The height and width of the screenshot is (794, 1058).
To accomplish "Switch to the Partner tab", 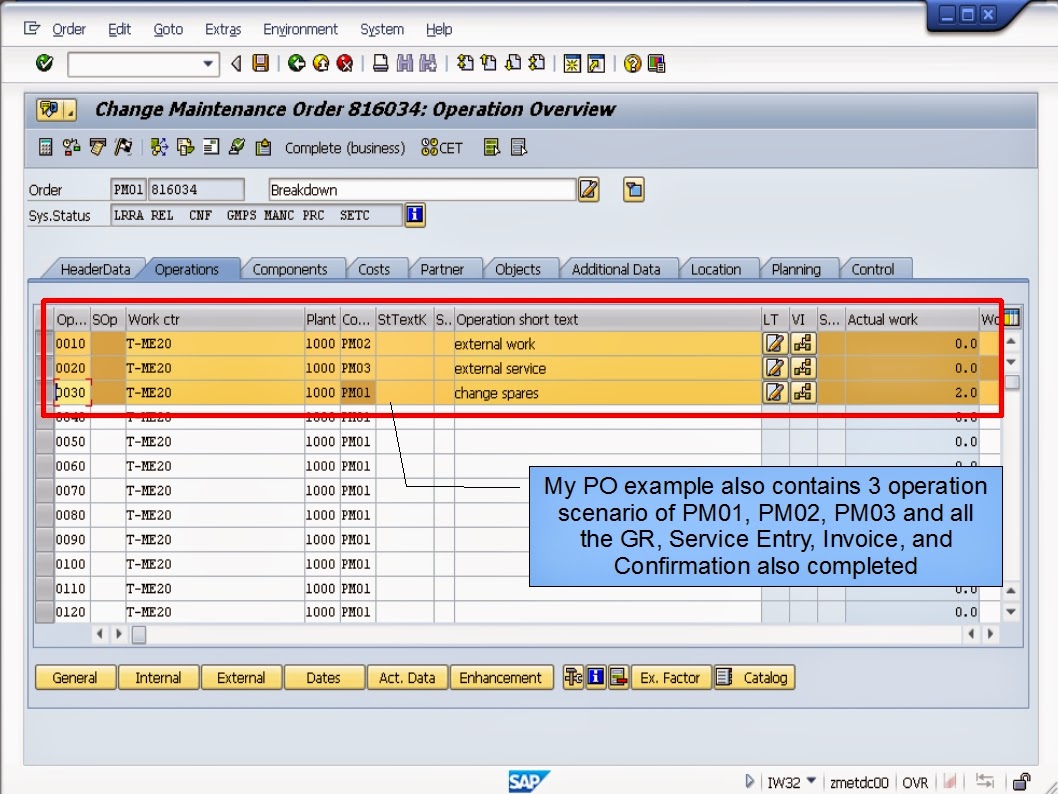I will (x=442, y=269).
